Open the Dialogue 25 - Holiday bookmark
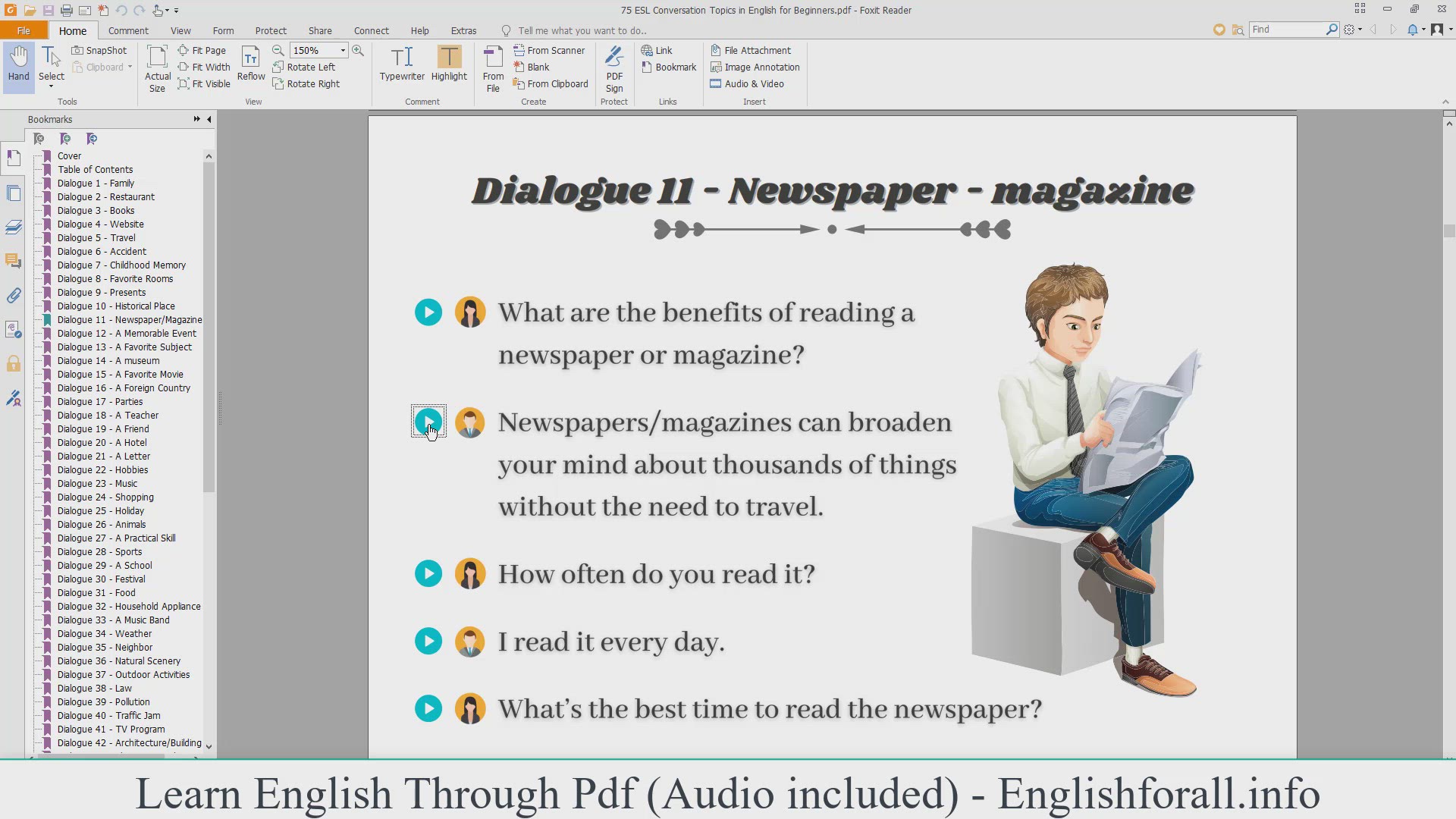This screenshot has height=819, width=1456. 100,510
